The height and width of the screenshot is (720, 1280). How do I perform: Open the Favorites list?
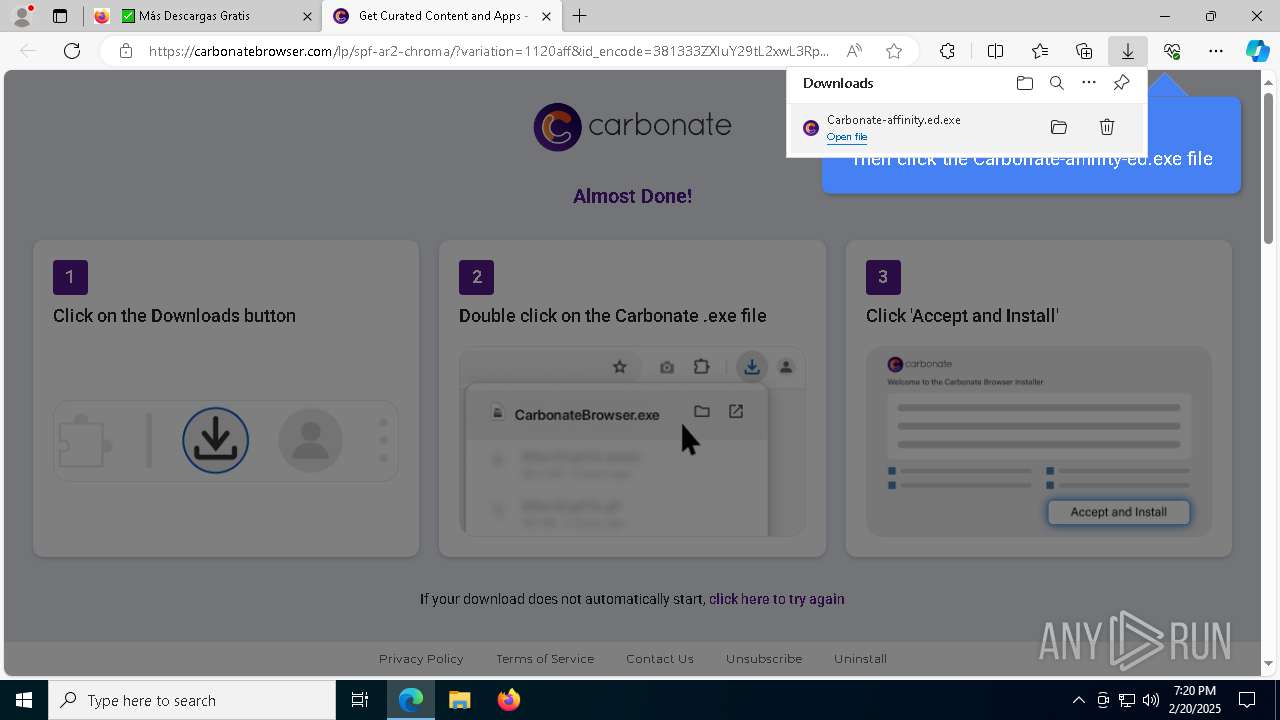pyautogui.click(x=1040, y=51)
